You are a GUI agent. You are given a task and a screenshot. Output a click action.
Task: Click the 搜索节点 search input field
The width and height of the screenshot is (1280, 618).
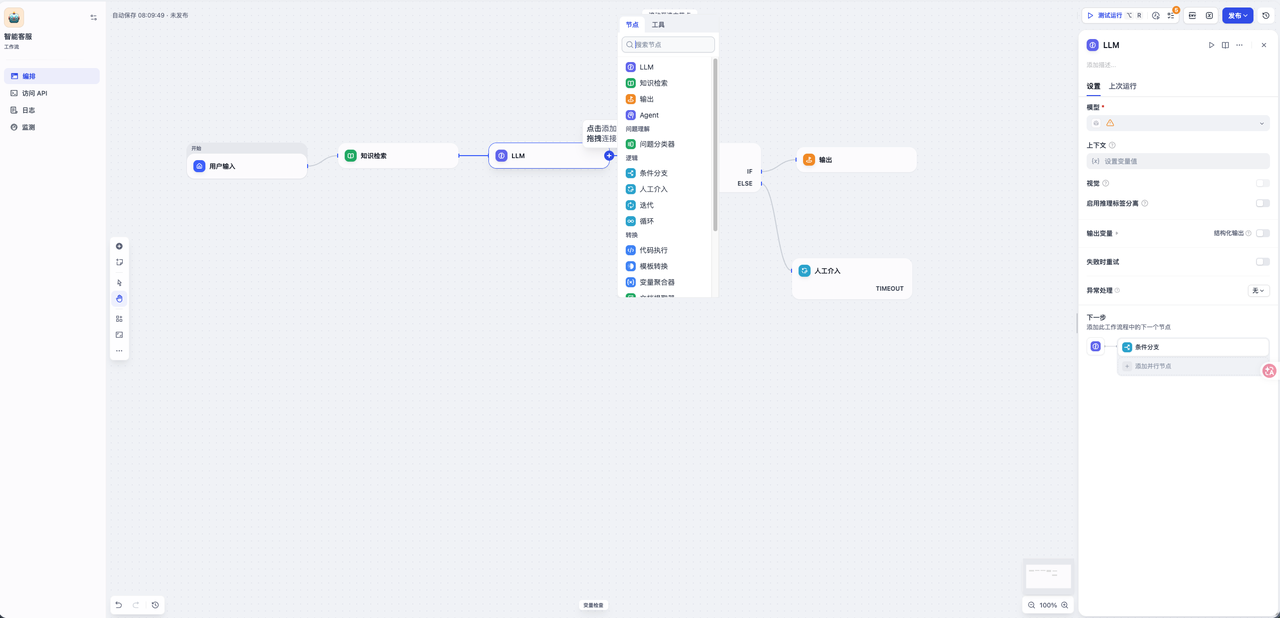tap(672, 45)
